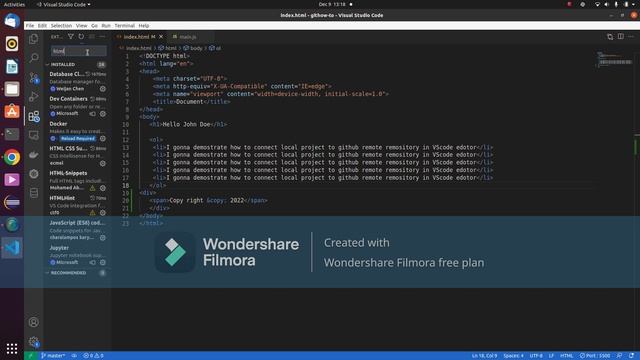This screenshot has width=640, height=360.
Task: Open the Selection menu
Action: tap(61, 26)
